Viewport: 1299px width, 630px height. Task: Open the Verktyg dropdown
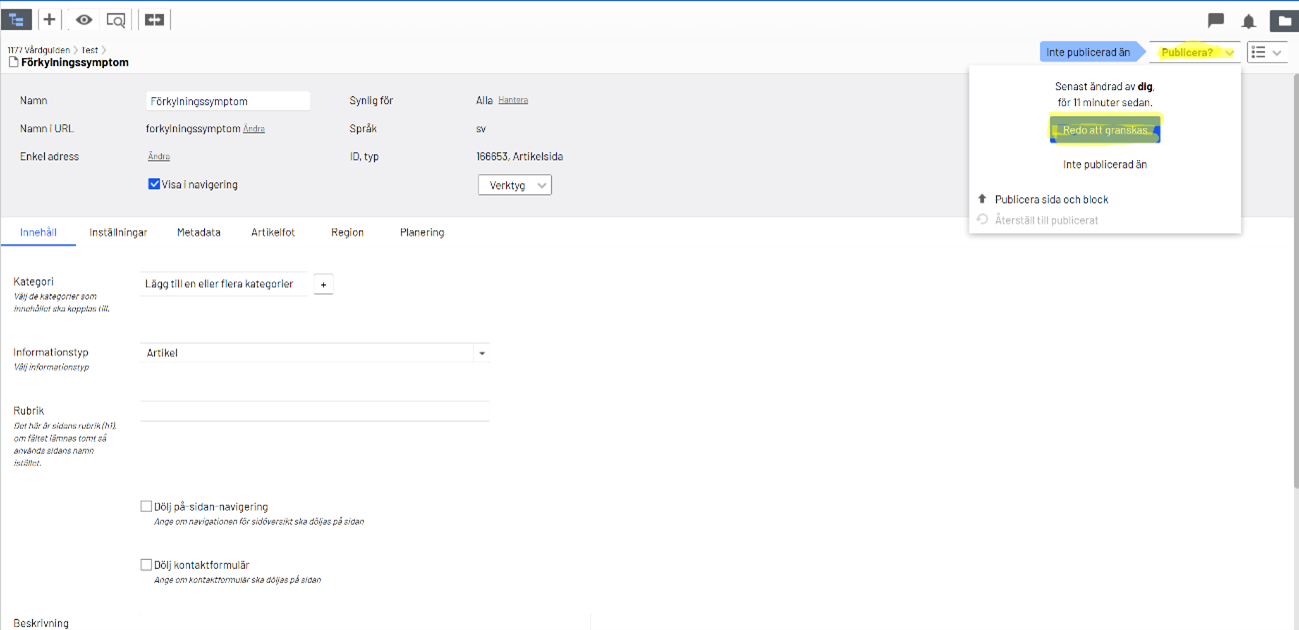pyautogui.click(x=514, y=185)
